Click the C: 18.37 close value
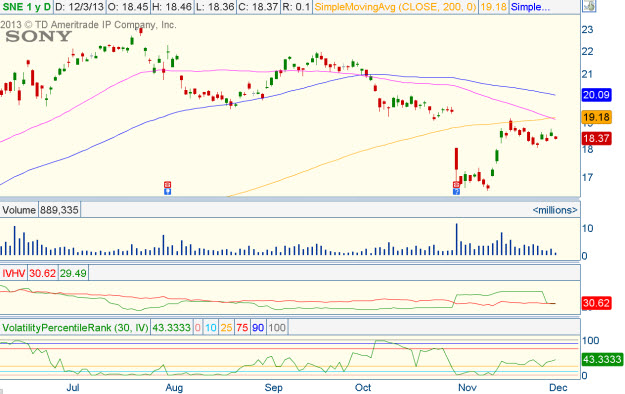This screenshot has width=625, height=394. (258, 7)
